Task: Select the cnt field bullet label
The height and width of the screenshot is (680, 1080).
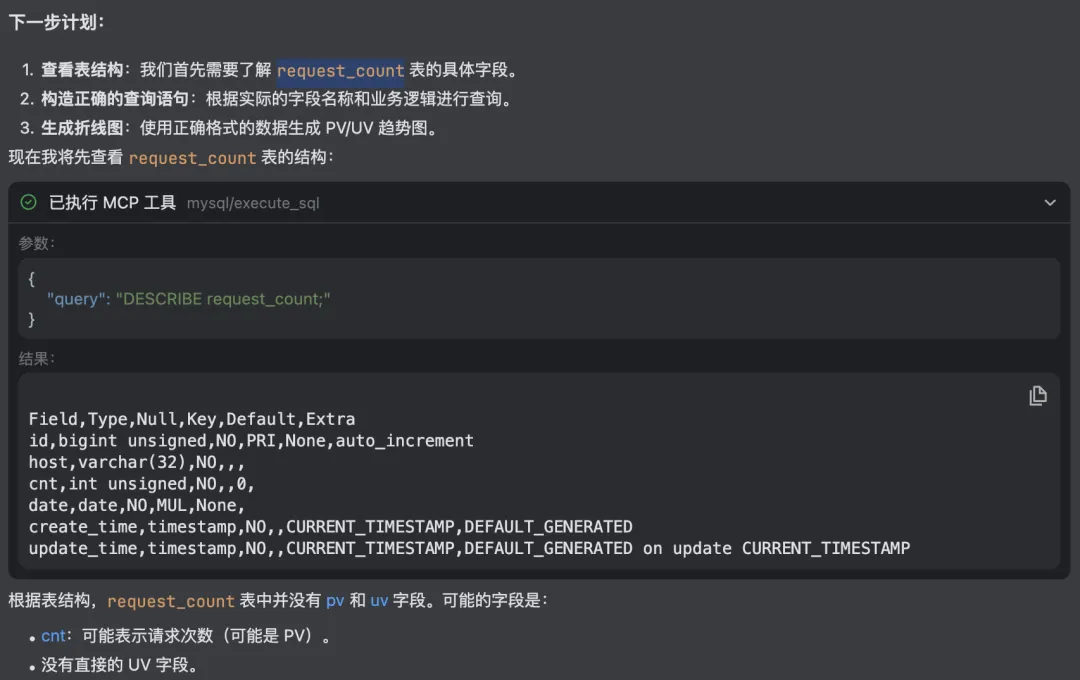Action: tap(53, 635)
